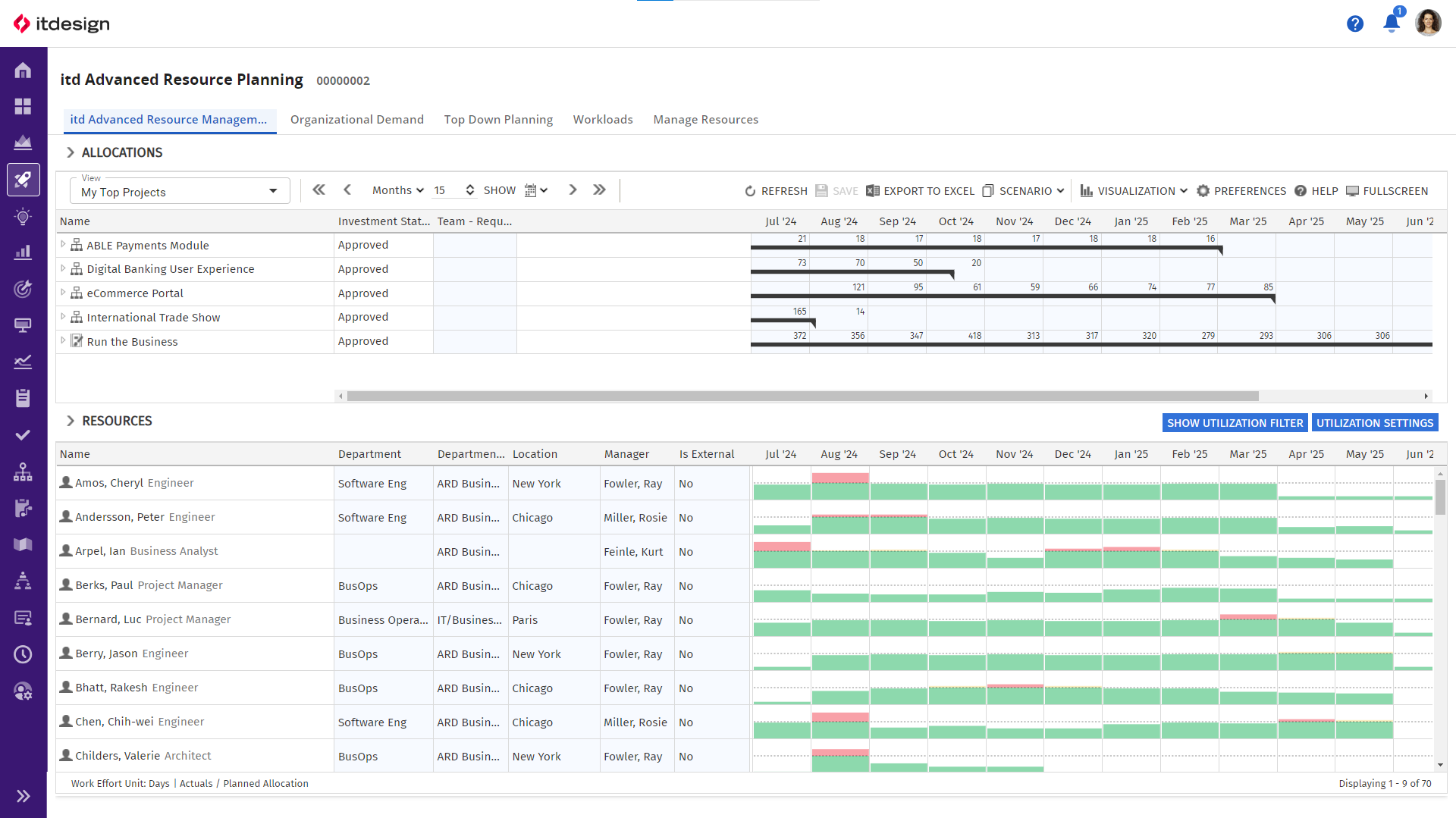Click EXPORT TO EXCEL button
The image size is (1456, 818).
[921, 191]
